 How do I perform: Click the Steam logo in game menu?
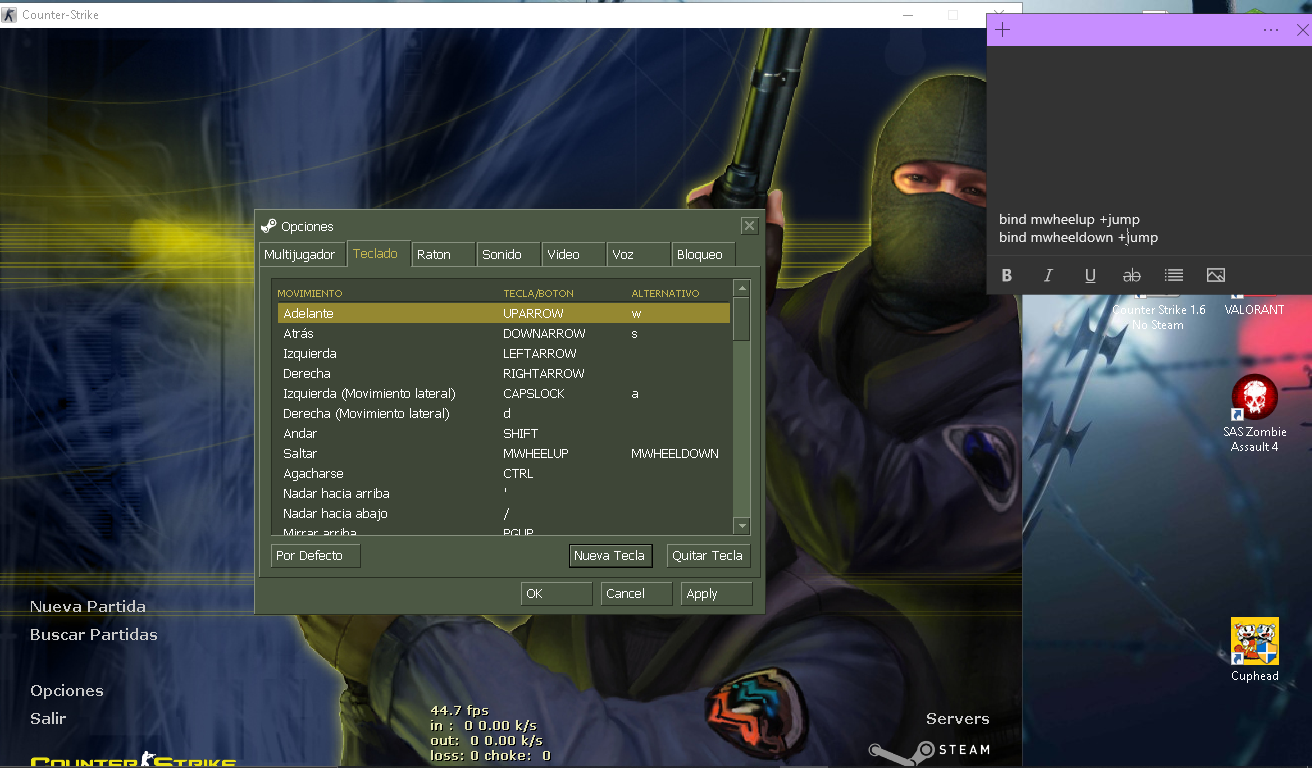[x=929, y=750]
